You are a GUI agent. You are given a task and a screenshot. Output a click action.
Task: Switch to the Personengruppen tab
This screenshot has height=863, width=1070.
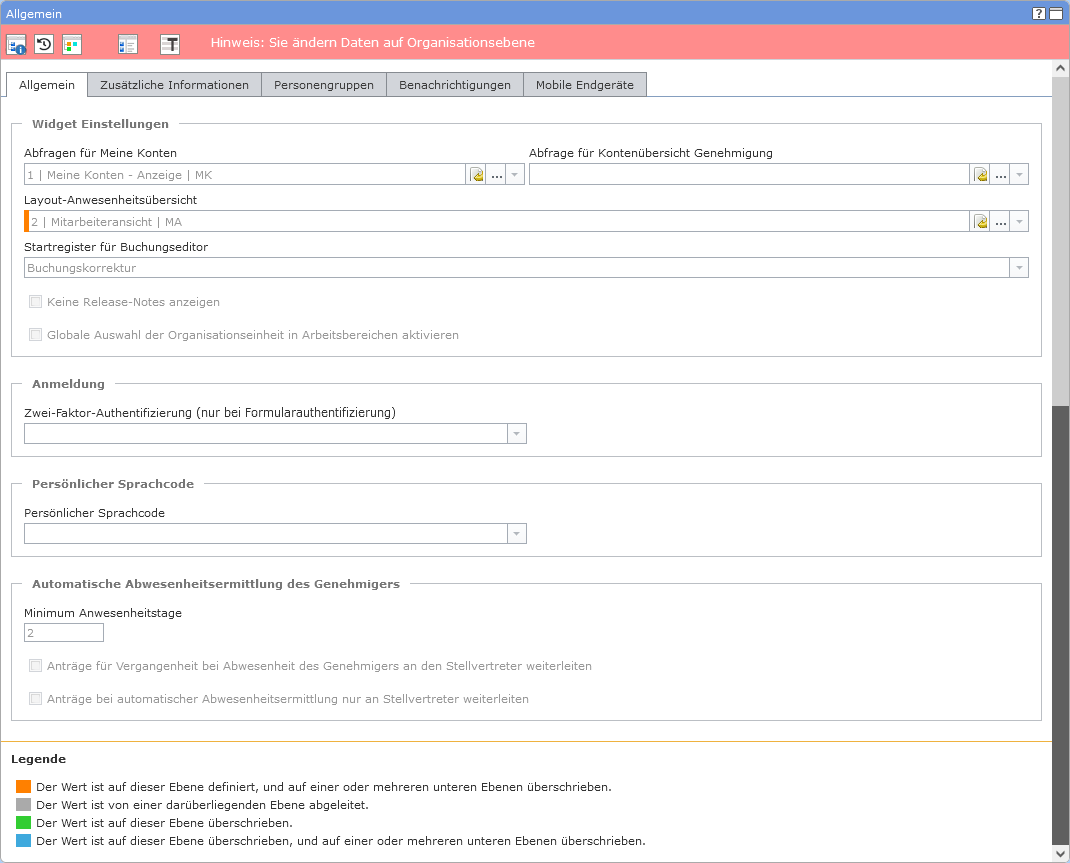[x=324, y=85]
